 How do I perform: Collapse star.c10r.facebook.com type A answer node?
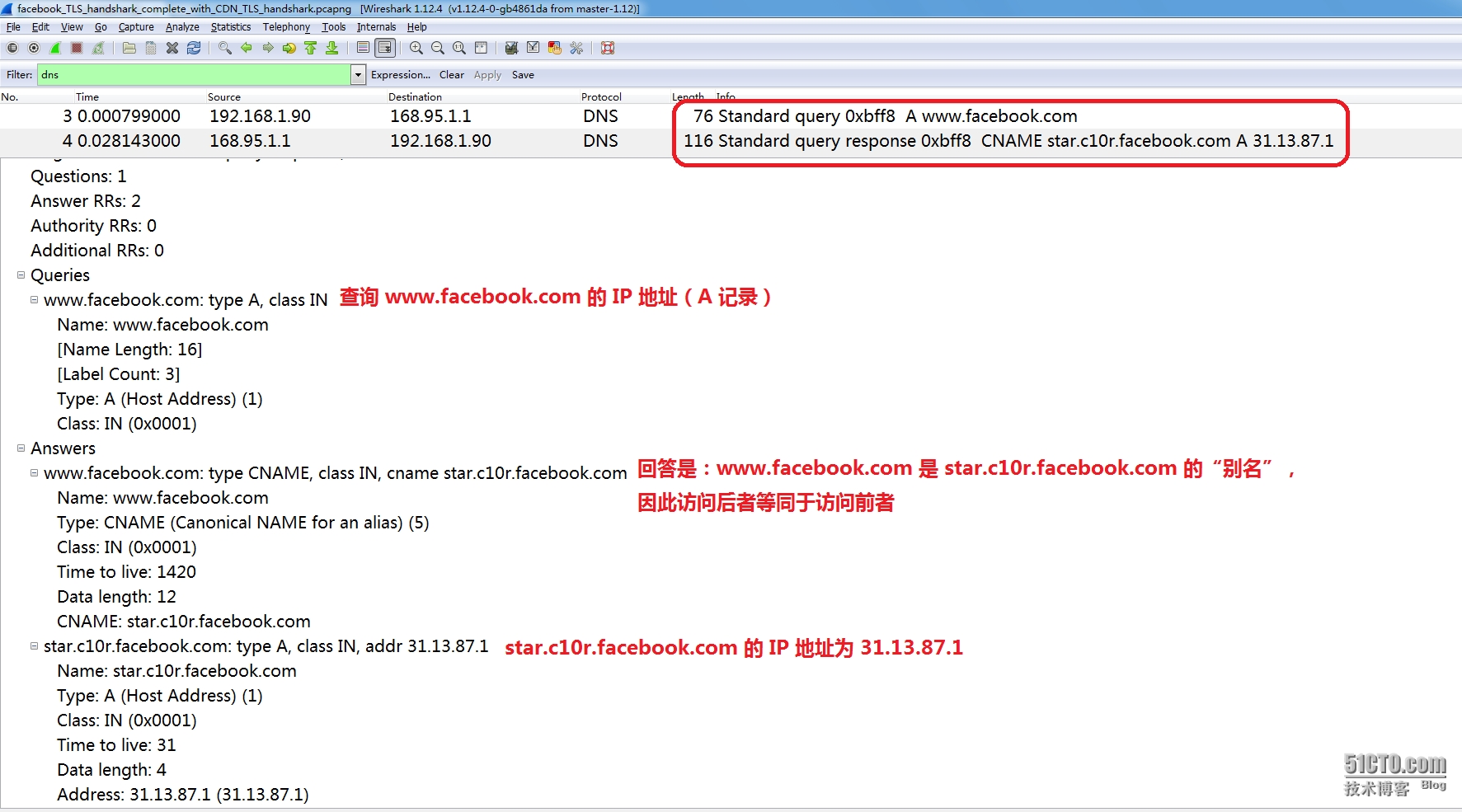tap(35, 646)
